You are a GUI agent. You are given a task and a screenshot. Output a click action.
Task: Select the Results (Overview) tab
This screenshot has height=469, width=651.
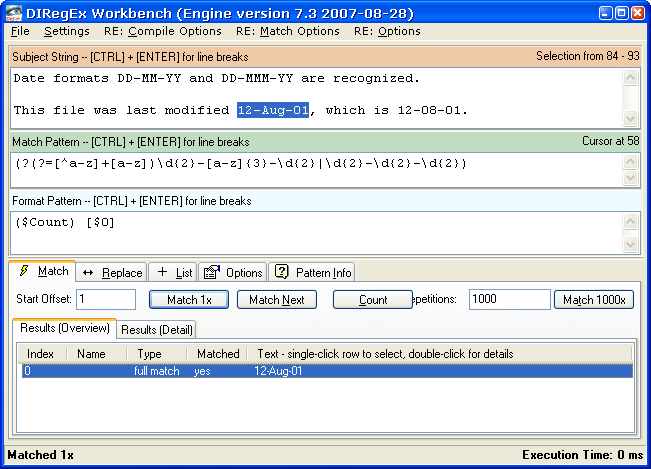[x=64, y=328]
